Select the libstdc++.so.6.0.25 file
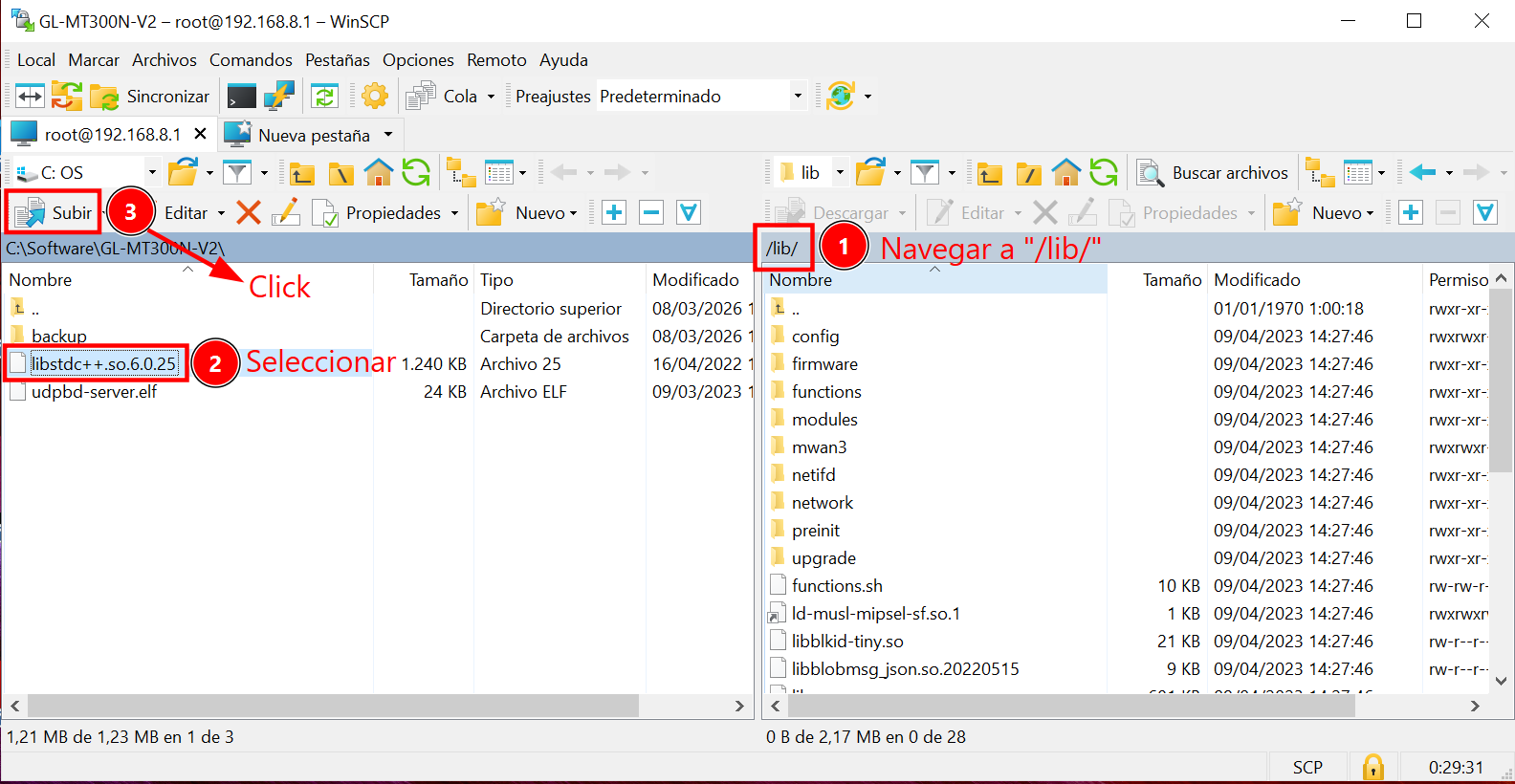Screen dimensions: 1515x784 103,364
